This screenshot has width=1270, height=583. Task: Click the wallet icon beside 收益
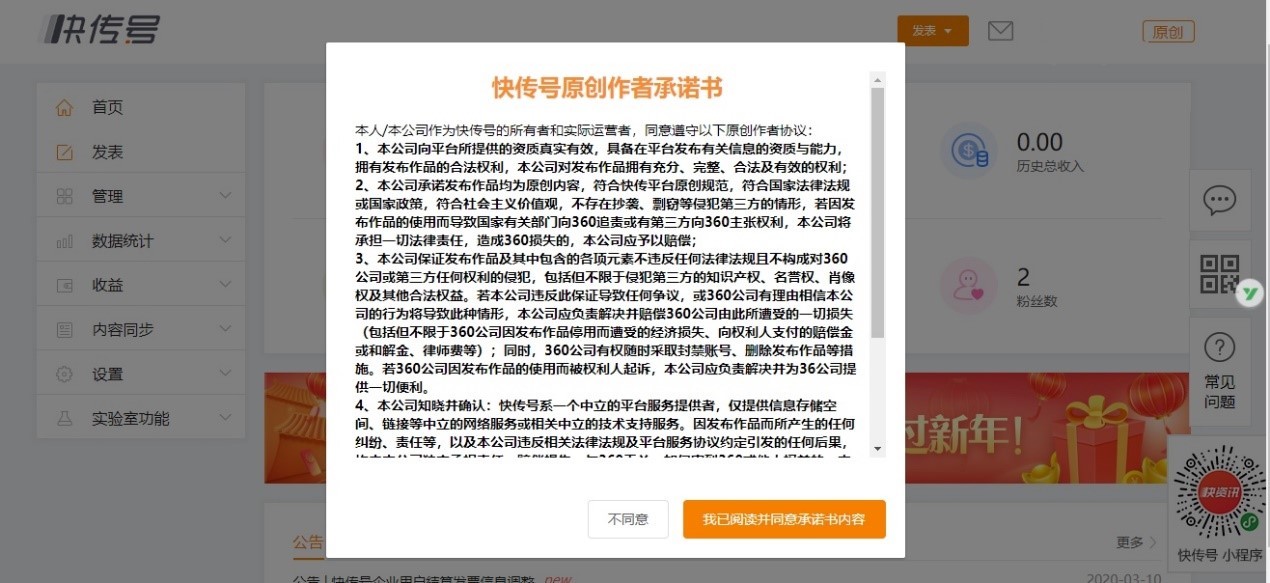click(x=65, y=285)
